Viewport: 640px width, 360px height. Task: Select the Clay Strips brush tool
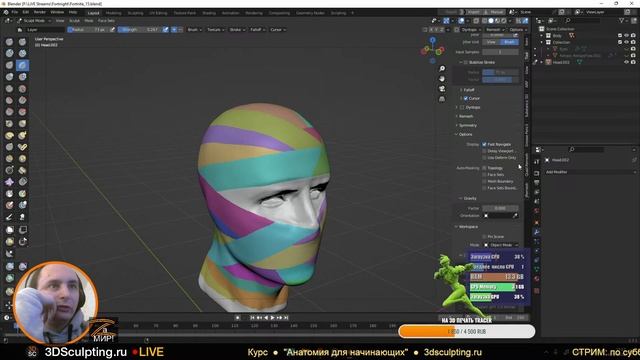[x=22, y=53]
